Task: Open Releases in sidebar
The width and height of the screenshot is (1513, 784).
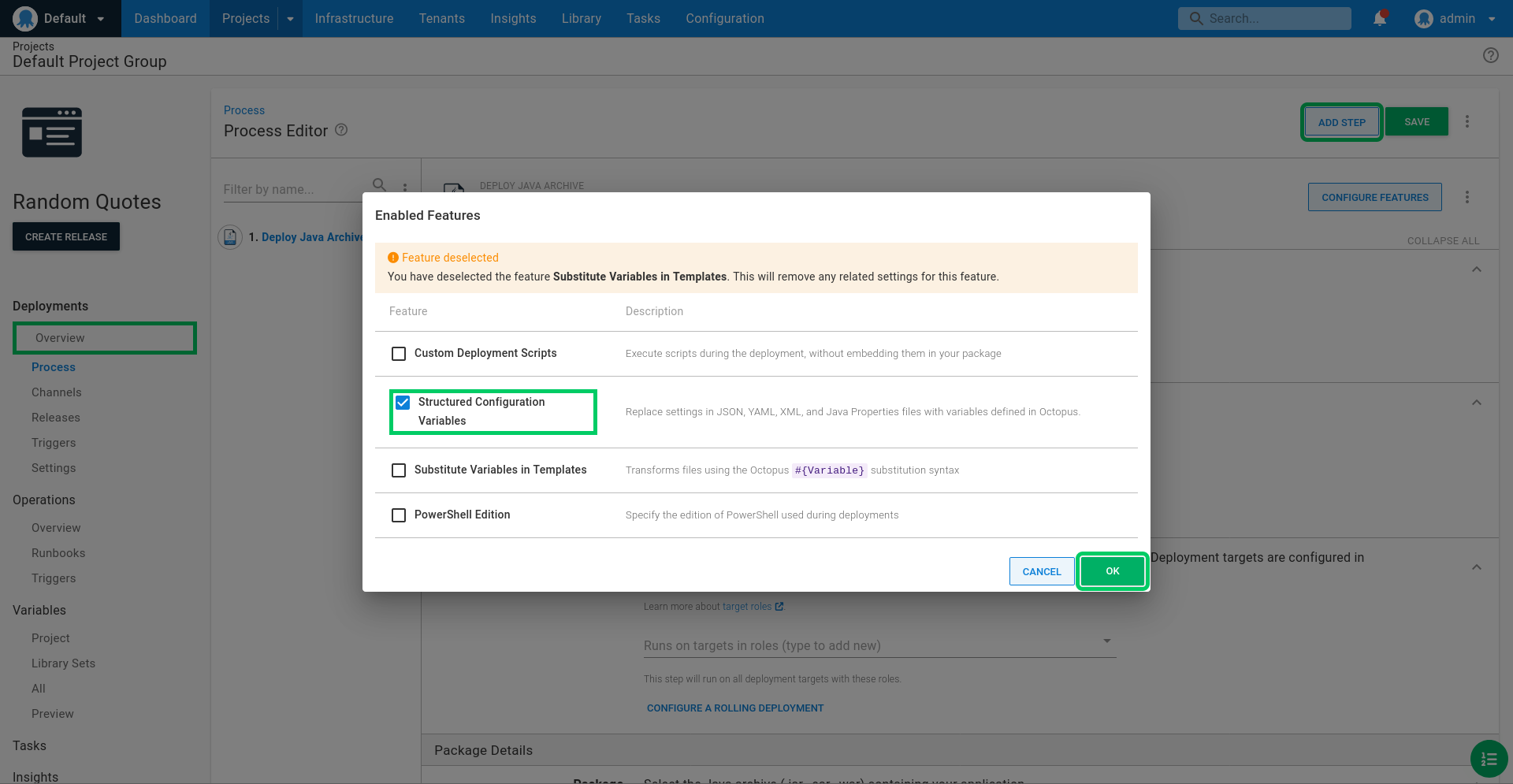Action: [56, 418]
